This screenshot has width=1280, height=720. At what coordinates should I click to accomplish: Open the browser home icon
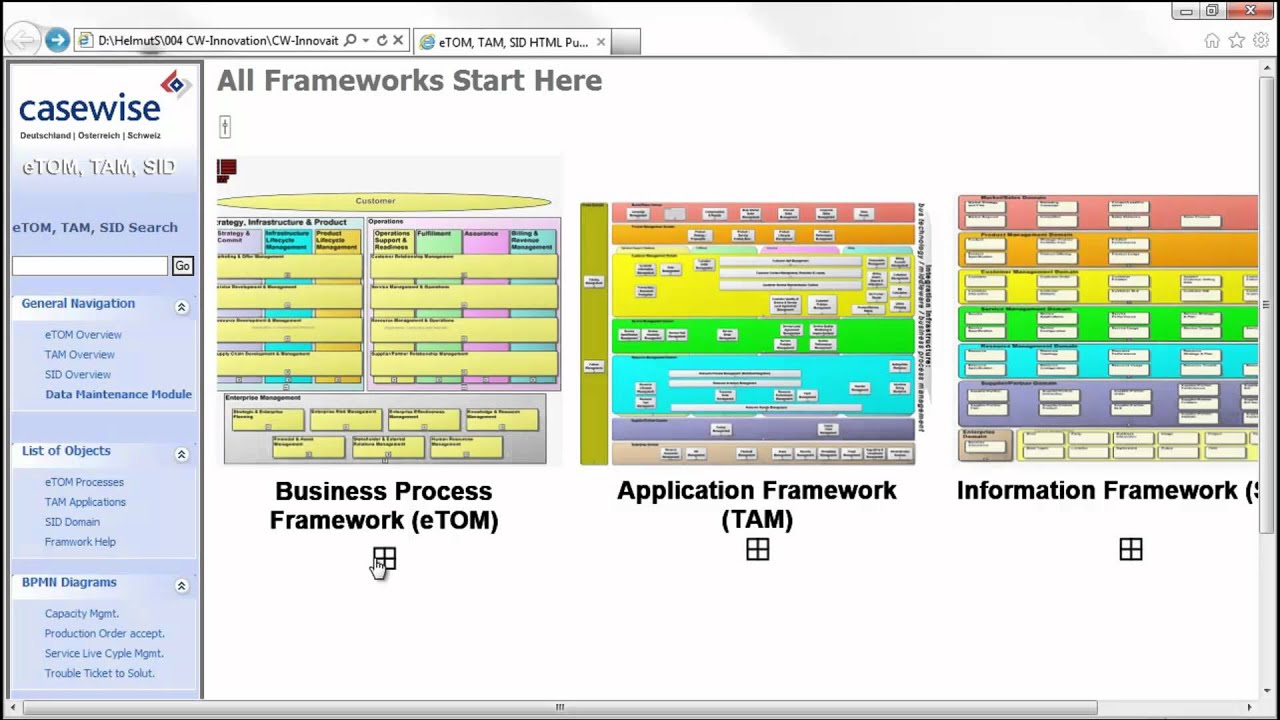coord(1212,41)
